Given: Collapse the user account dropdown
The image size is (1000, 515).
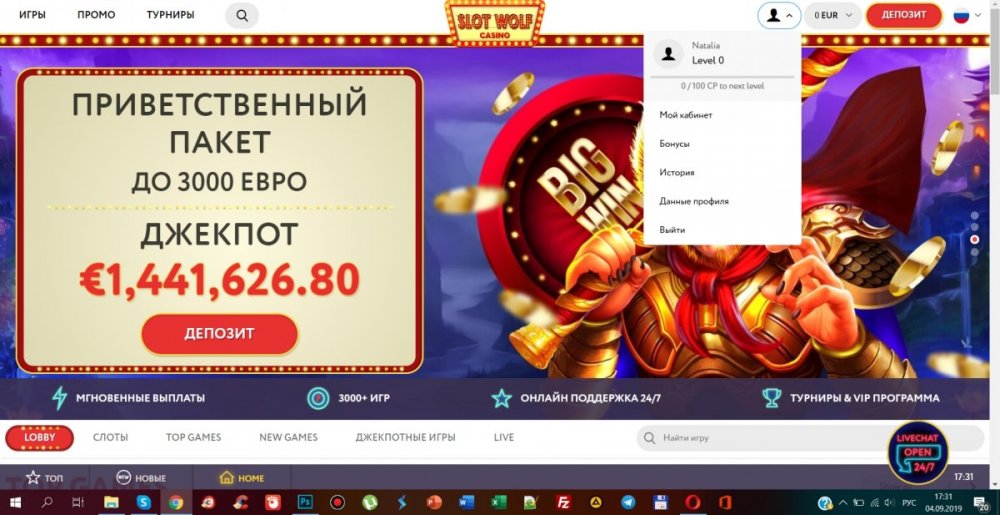Looking at the screenshot, I should point(779,15).
